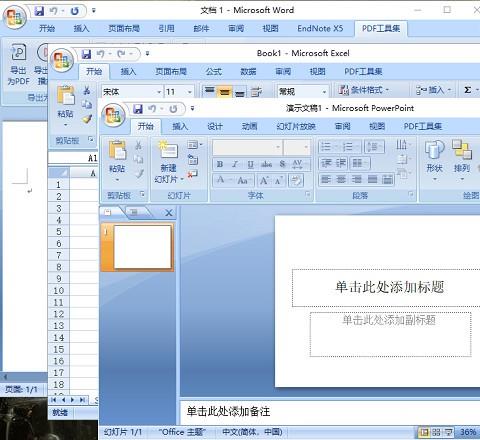Save the workbook from Excel quick access toolbar

click(x=86, y=54)
